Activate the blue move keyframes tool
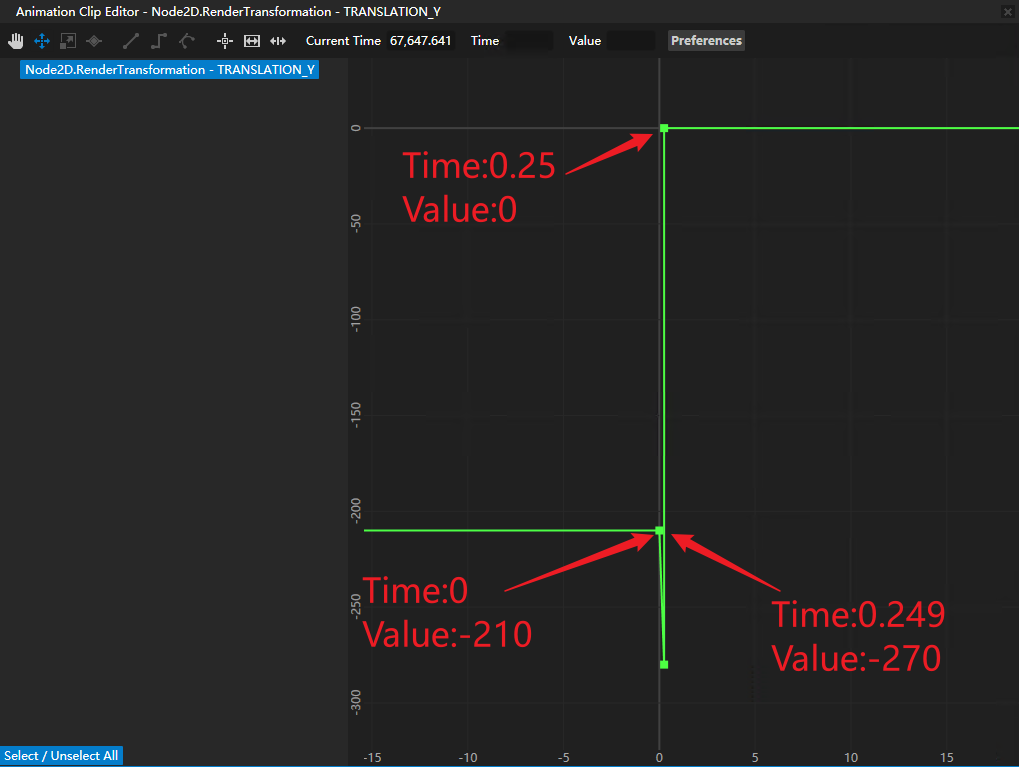 42,41
